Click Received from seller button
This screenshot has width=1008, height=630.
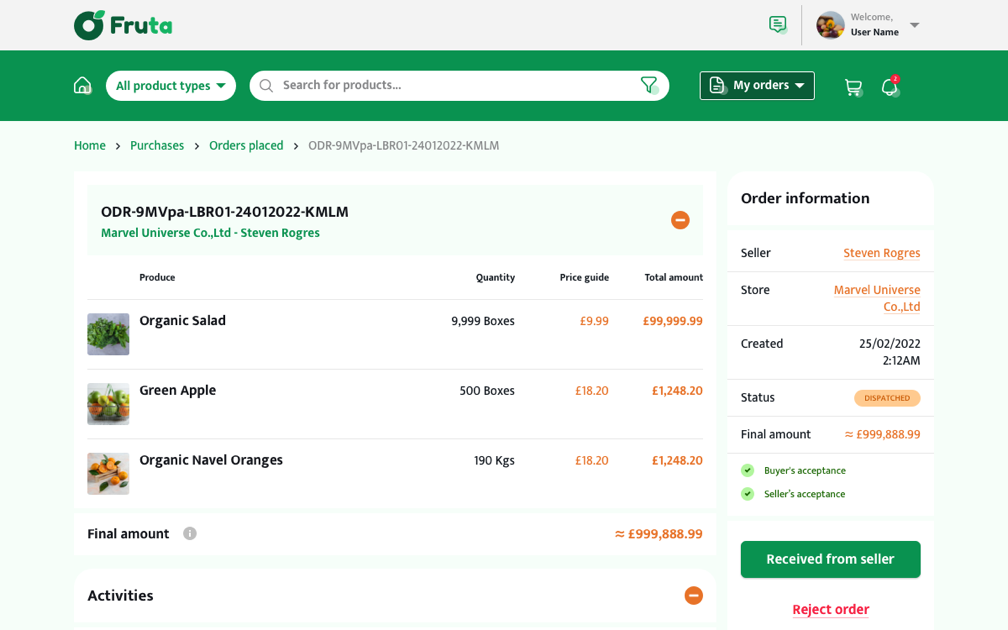[830, 560]
